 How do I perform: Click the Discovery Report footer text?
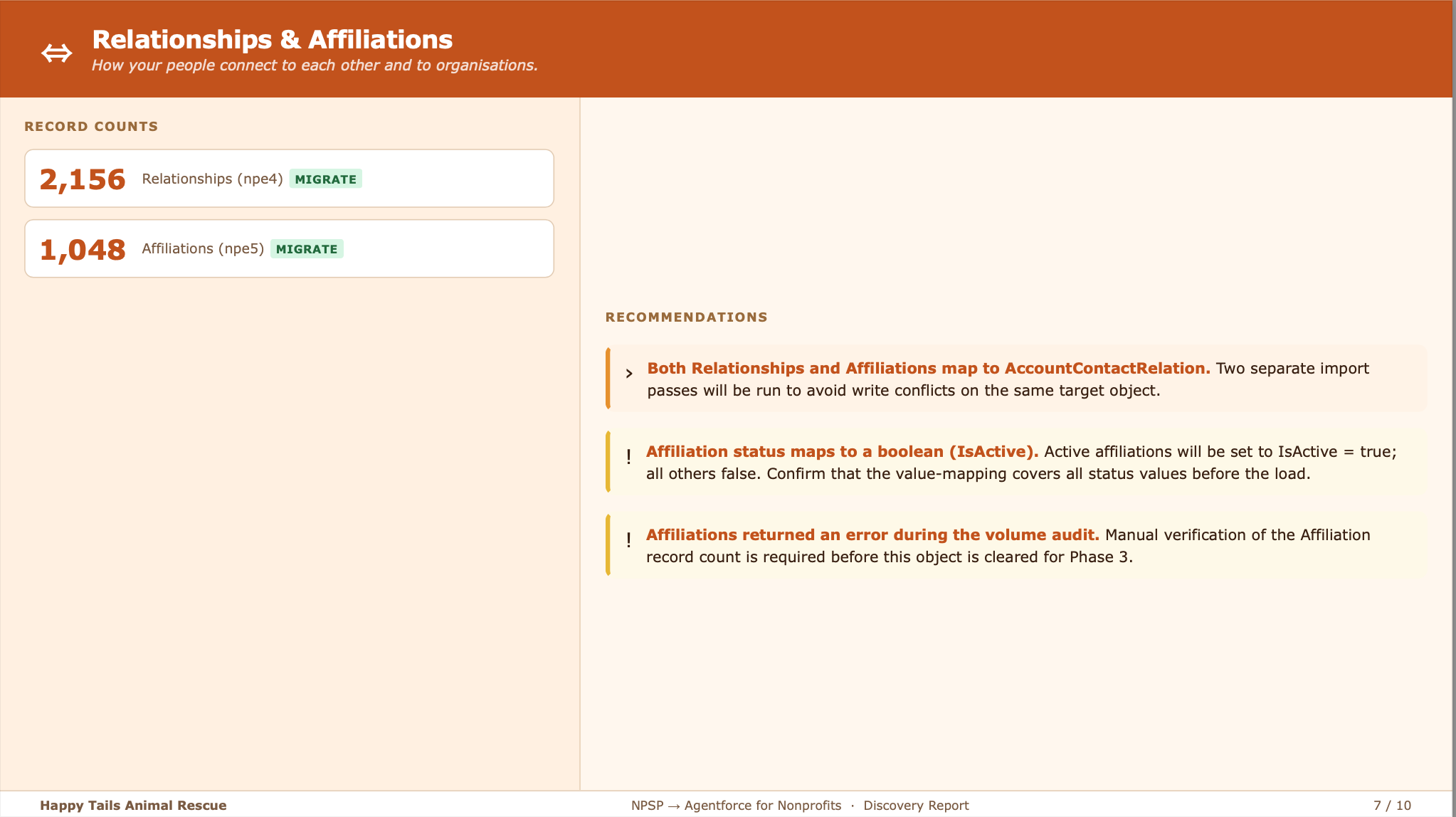click(x=916, y=806)
